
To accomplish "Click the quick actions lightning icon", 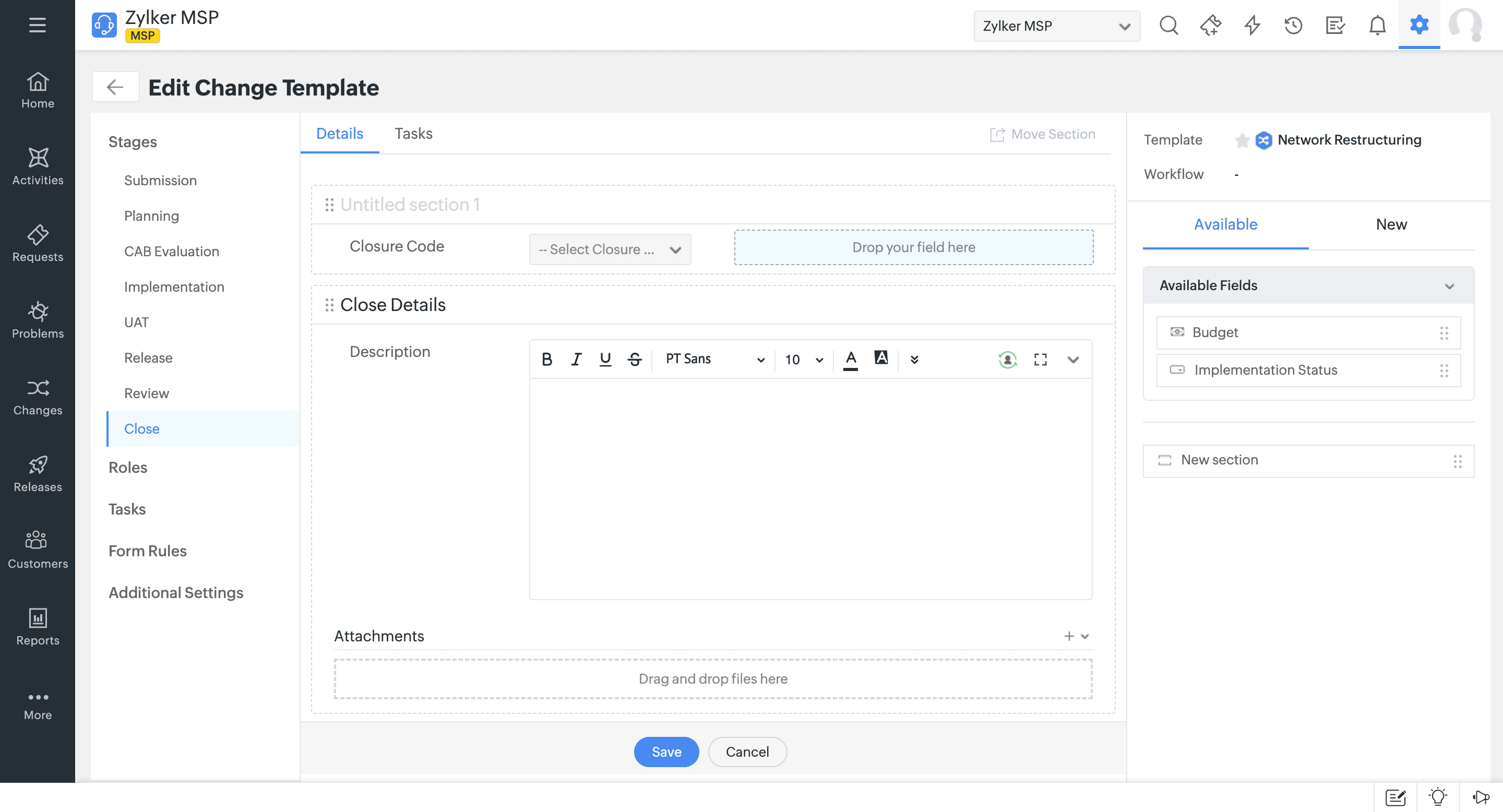I will [x=1252, y=26].
